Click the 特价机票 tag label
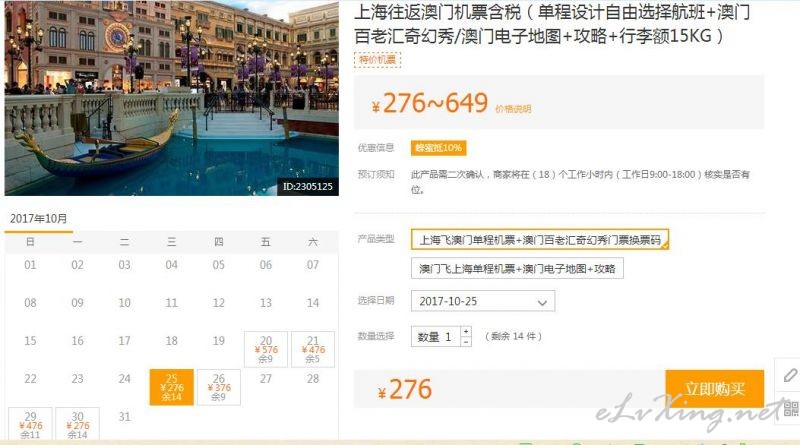This screenshot has width=800, height=445. point(378,60)
